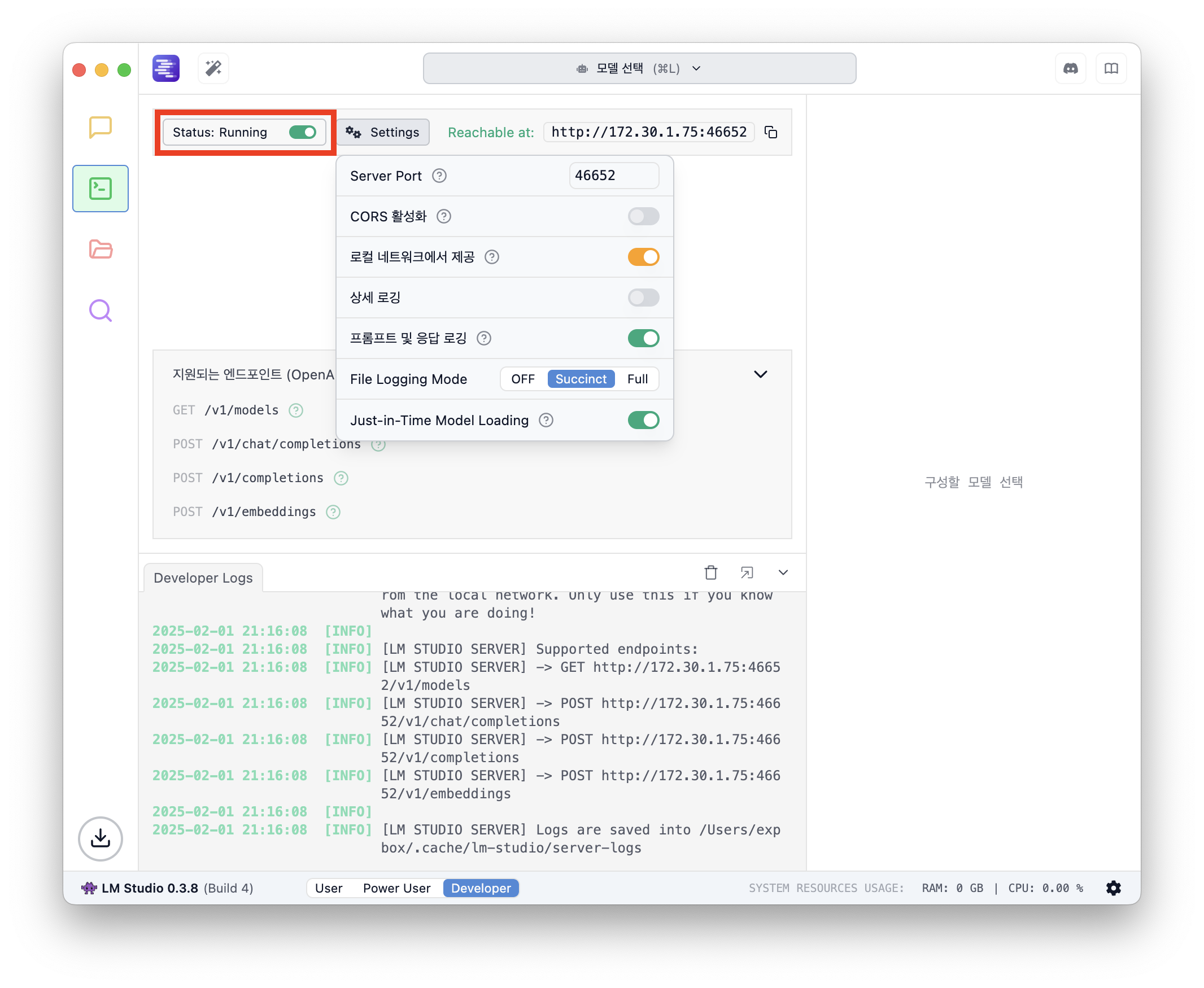Open the 모델 선택 model dropdown
This screenshot has height=988, width=1204.
[x=639, y=68]
